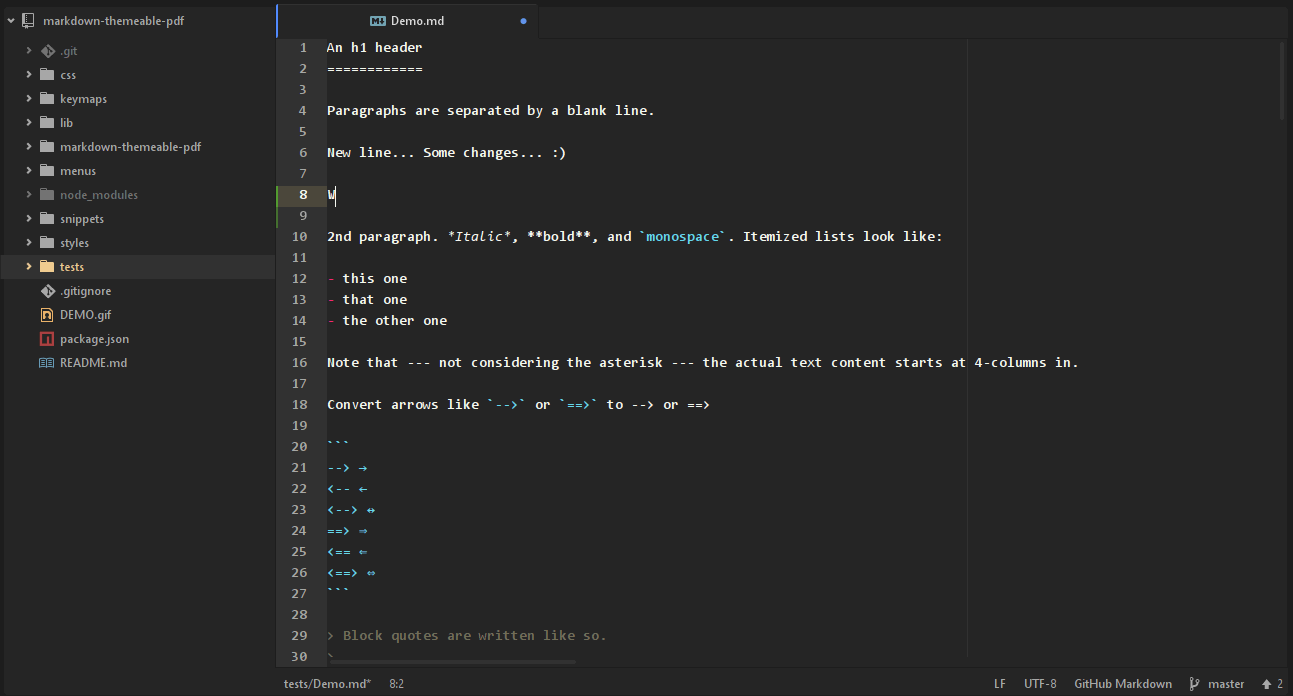The height and width of the screenshot is (696, 1293).
Task: Collapse the markdown-themeable-pdf project root
Action: click(11, 21)
